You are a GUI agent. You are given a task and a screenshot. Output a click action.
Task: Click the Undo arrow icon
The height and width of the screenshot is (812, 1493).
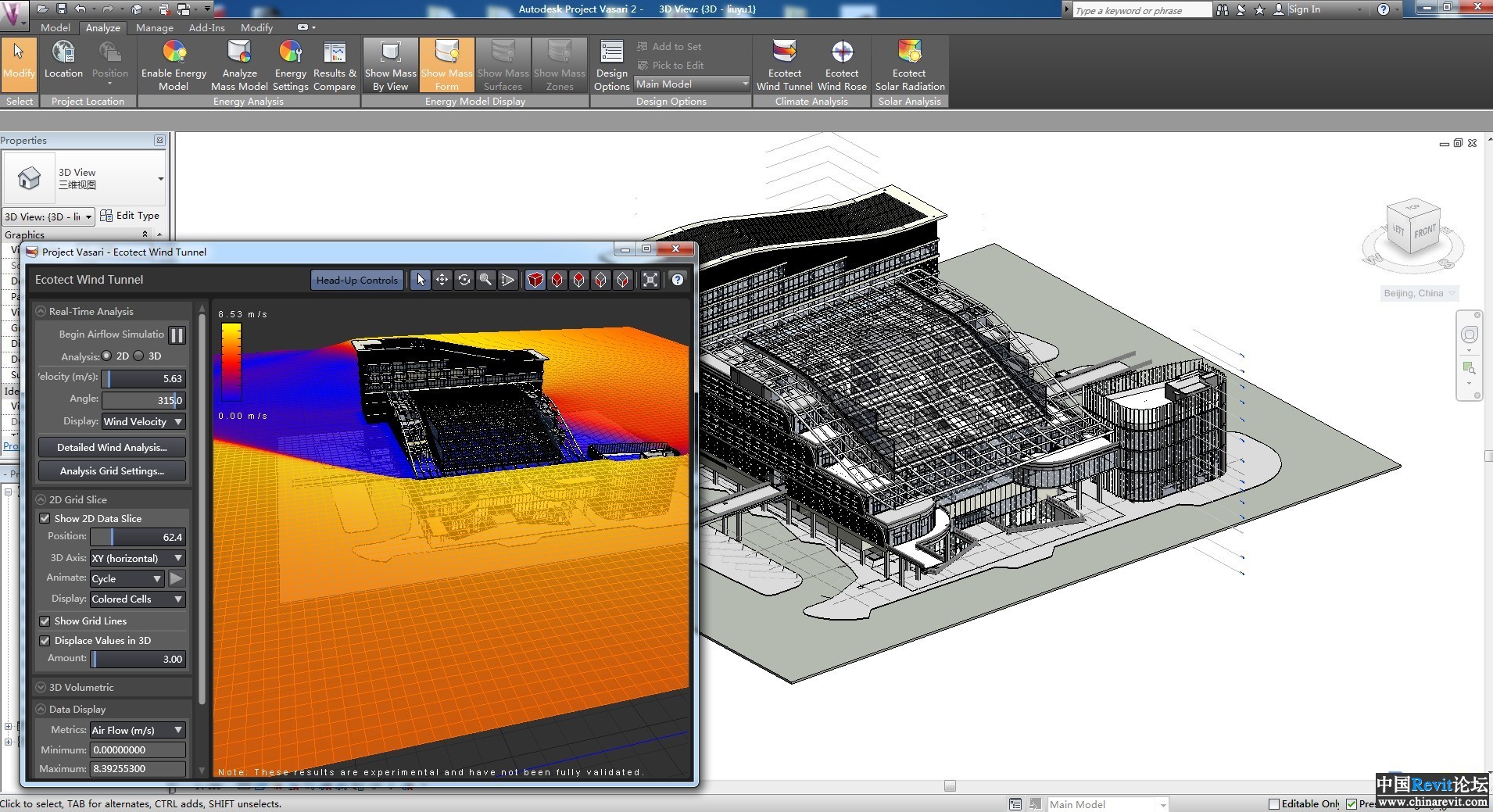pyautogui.click(x=81, y=9)
